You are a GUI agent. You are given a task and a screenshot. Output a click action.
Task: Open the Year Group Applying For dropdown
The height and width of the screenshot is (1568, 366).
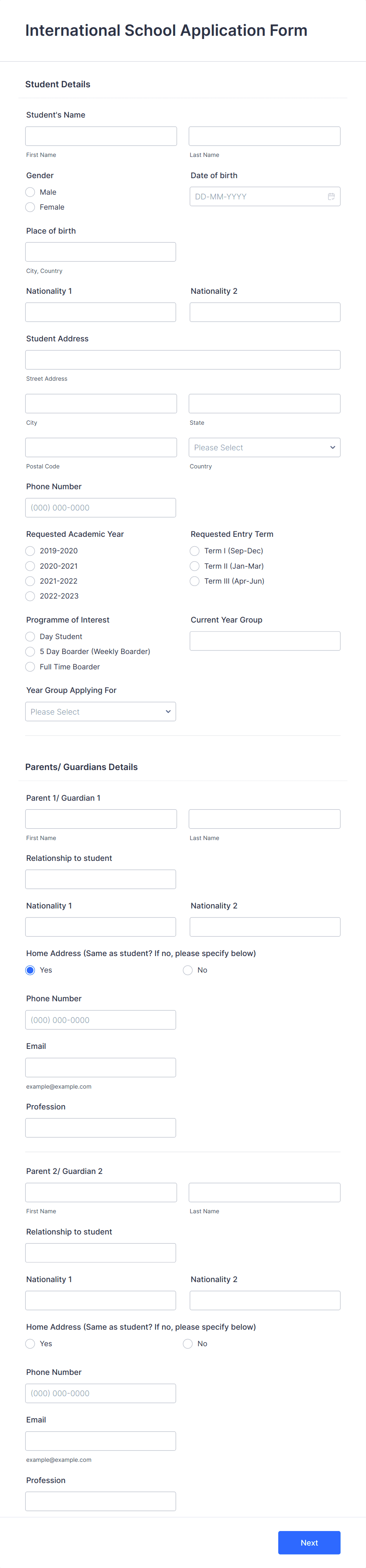[100, 711]
